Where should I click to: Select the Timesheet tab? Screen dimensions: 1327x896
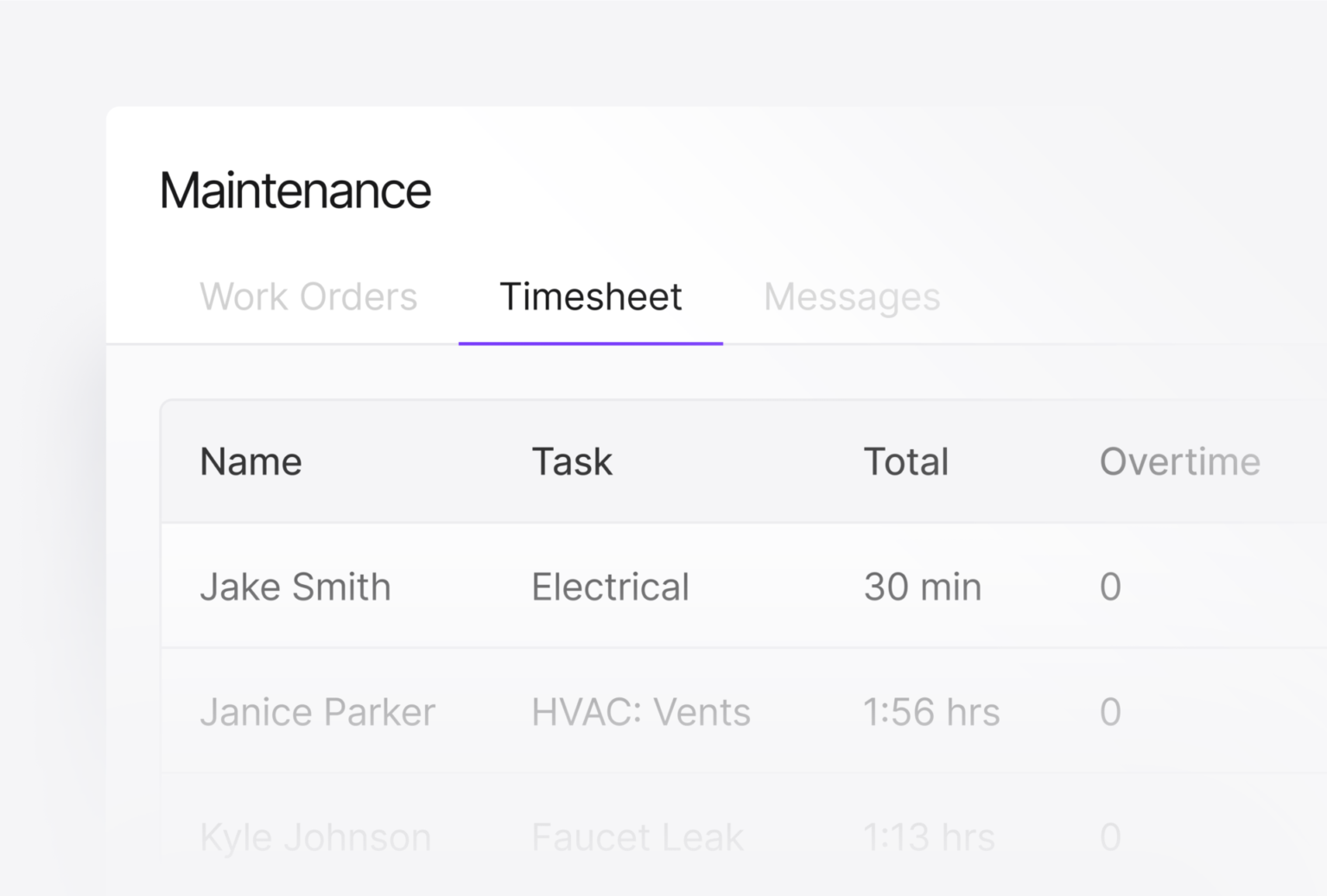pos(591,297)
